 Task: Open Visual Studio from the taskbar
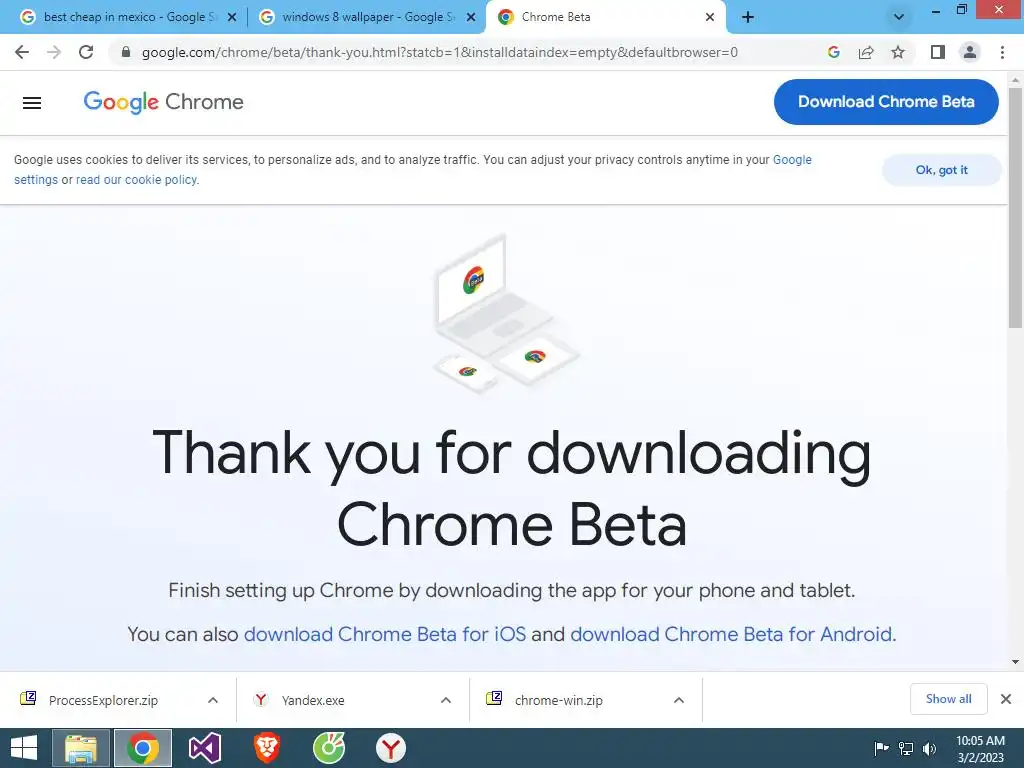click(x=205, y=748)
